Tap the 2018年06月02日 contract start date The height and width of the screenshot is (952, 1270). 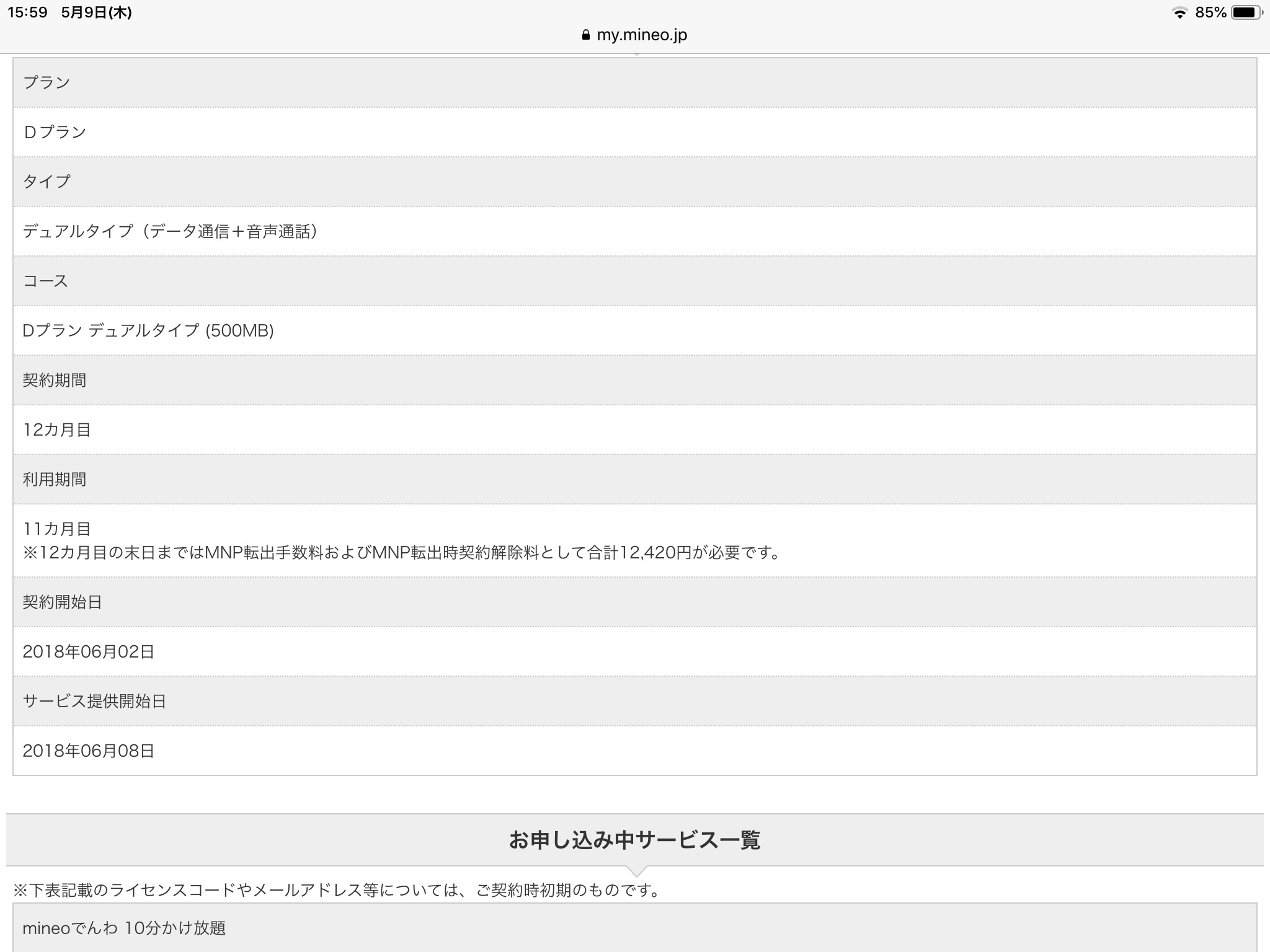[x=89, y=651]
